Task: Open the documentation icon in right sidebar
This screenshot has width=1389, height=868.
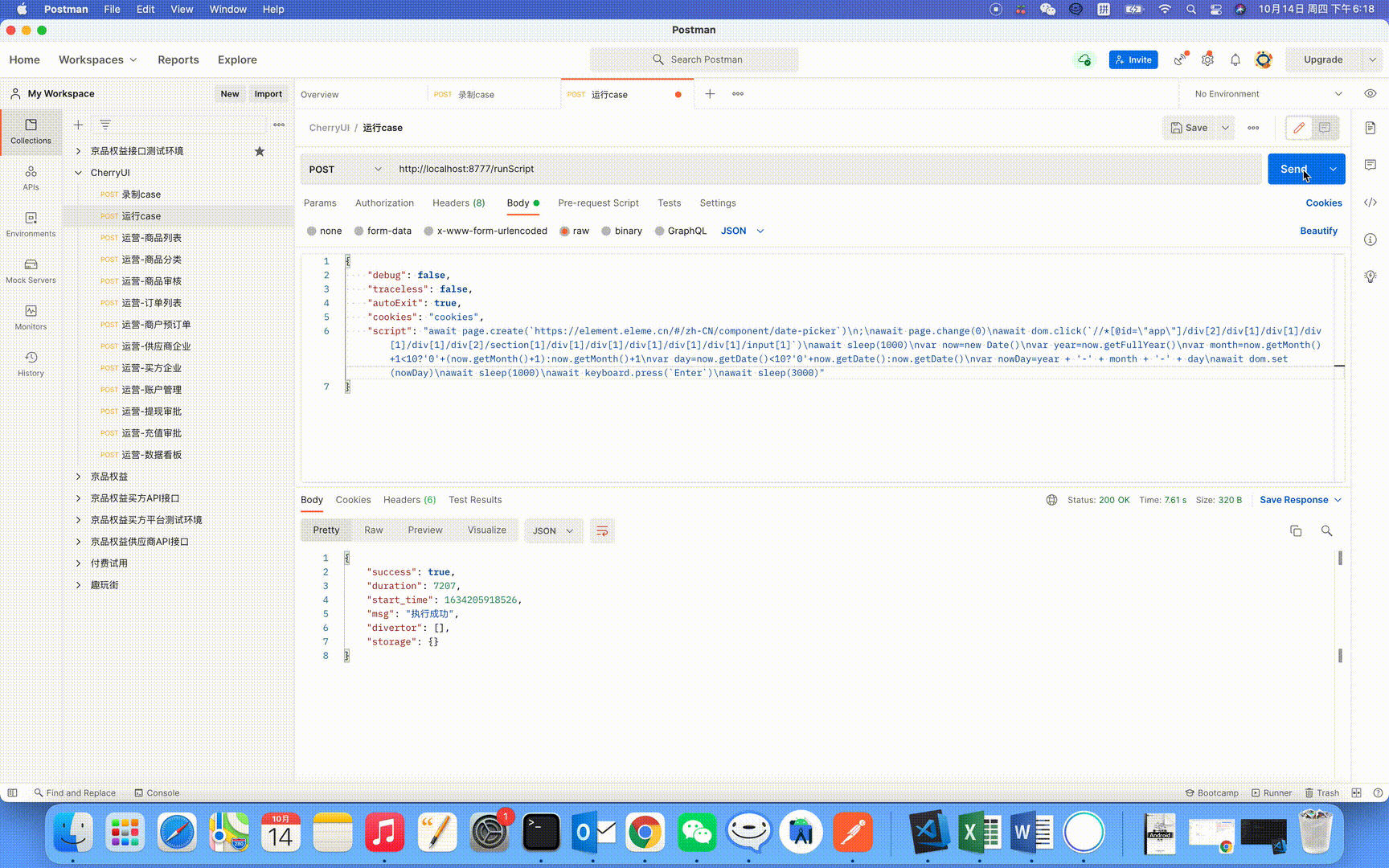Action: 1371,128
